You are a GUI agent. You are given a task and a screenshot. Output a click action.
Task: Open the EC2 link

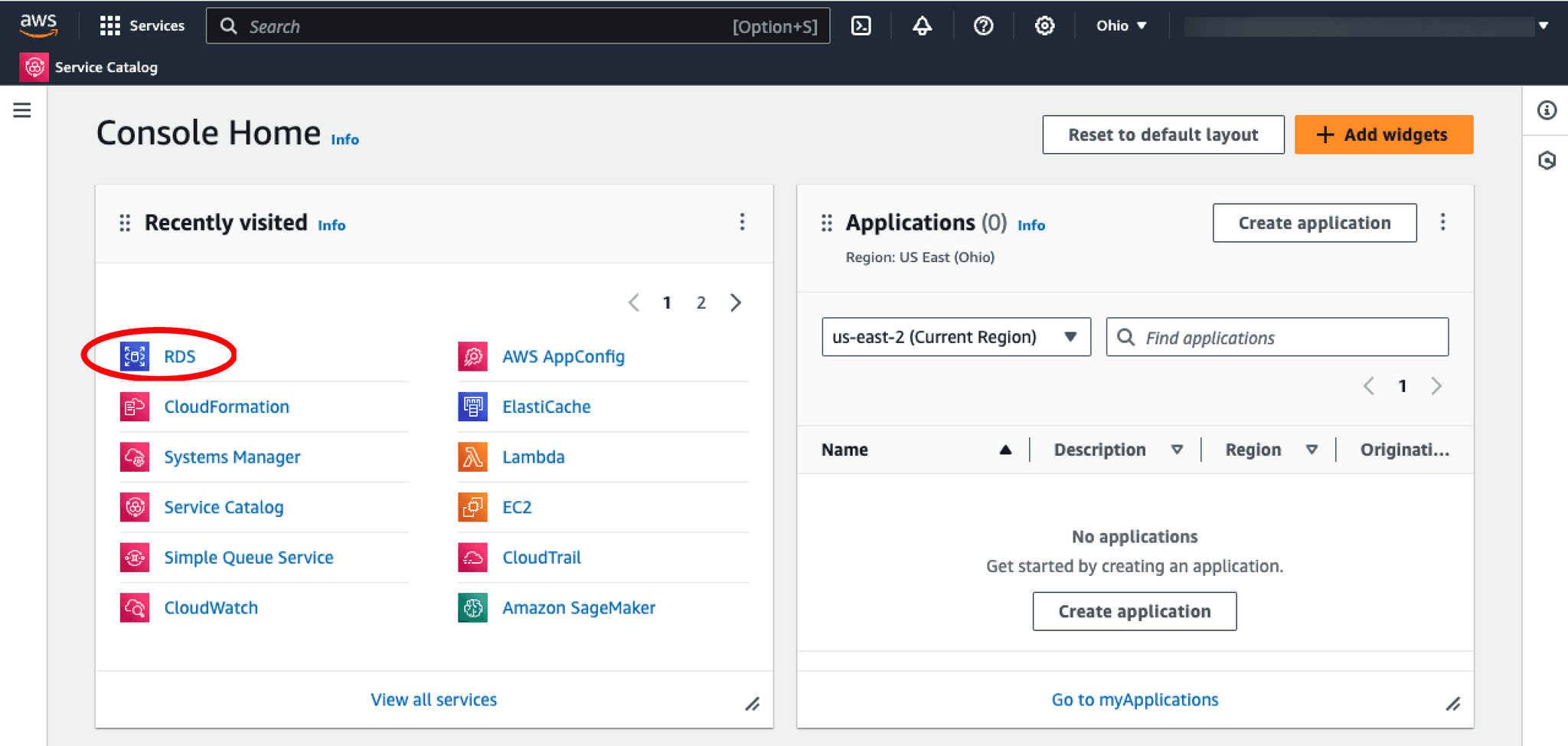pyautogui.click(x=517, y=507)
